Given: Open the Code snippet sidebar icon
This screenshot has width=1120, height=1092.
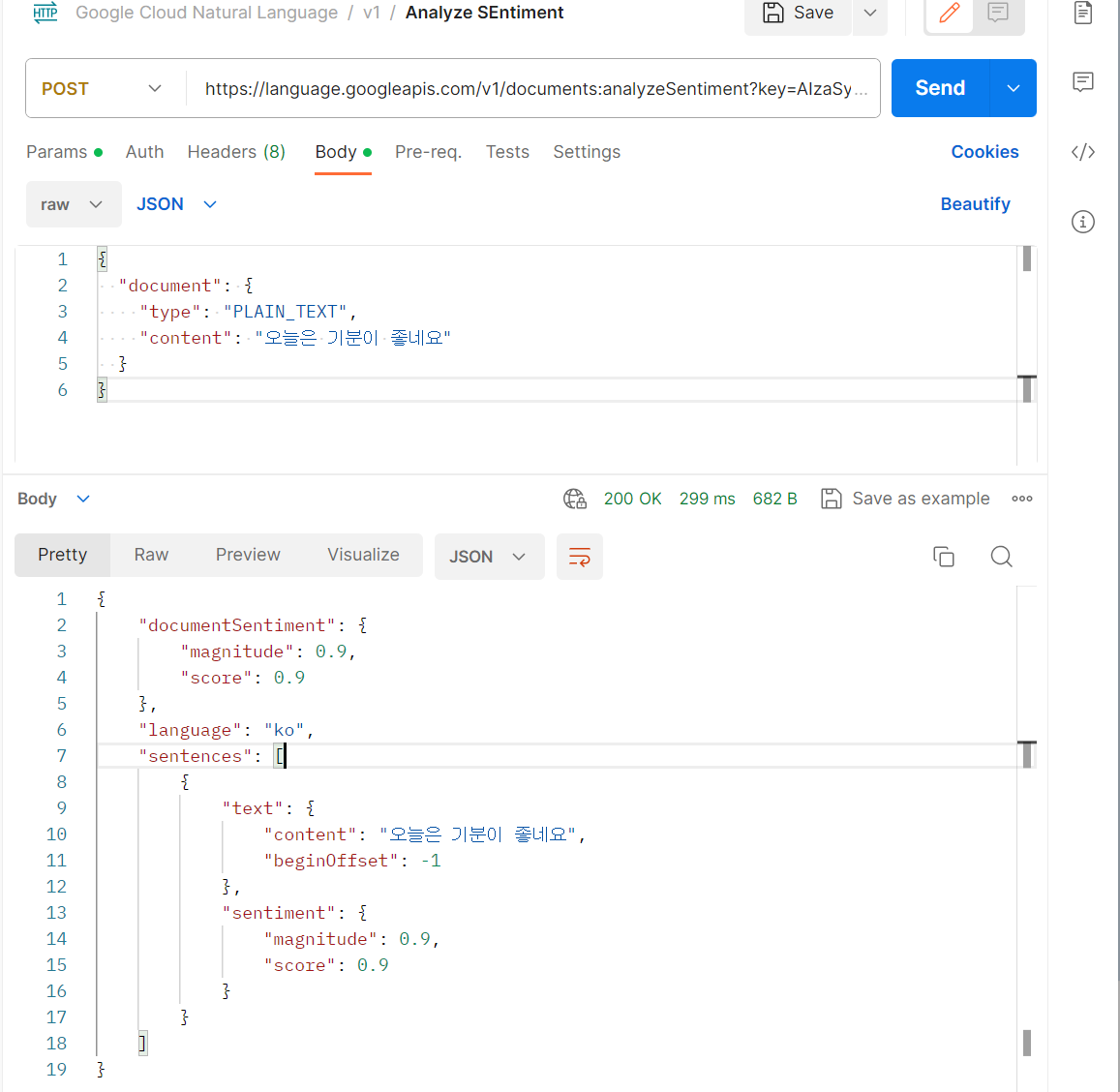Looking at the screenshot, I should pyautogui.click(x=1083, y=152).
